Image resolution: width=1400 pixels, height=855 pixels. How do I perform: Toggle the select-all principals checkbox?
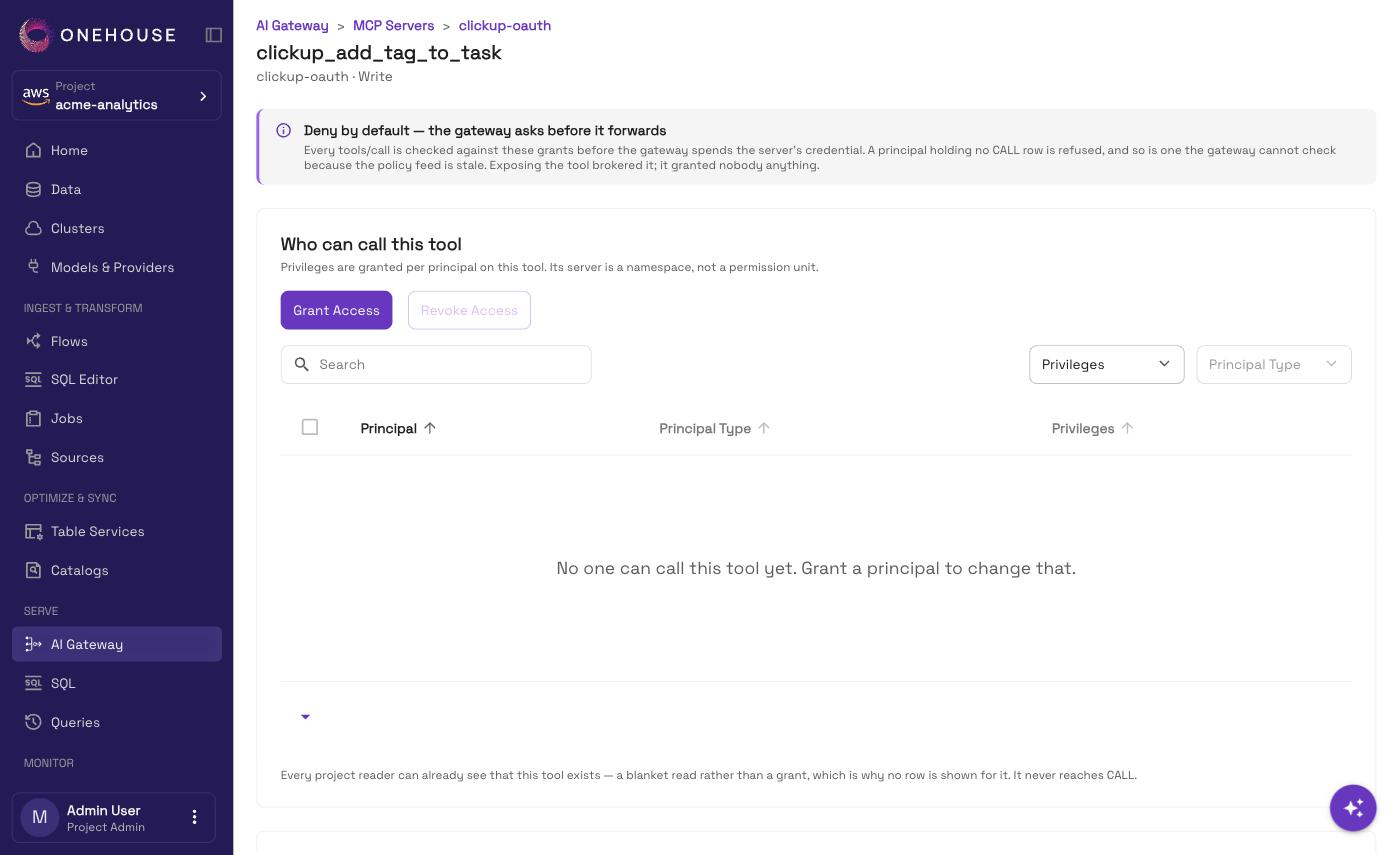click(310, 427)
